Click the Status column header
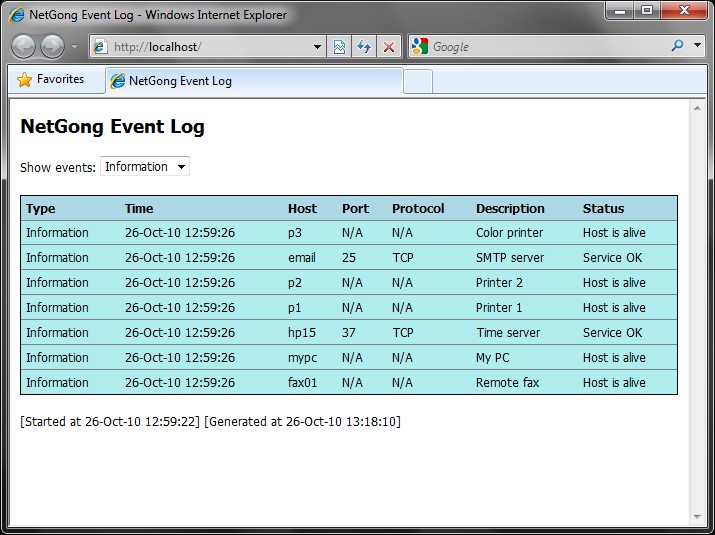 coord(603,209)
